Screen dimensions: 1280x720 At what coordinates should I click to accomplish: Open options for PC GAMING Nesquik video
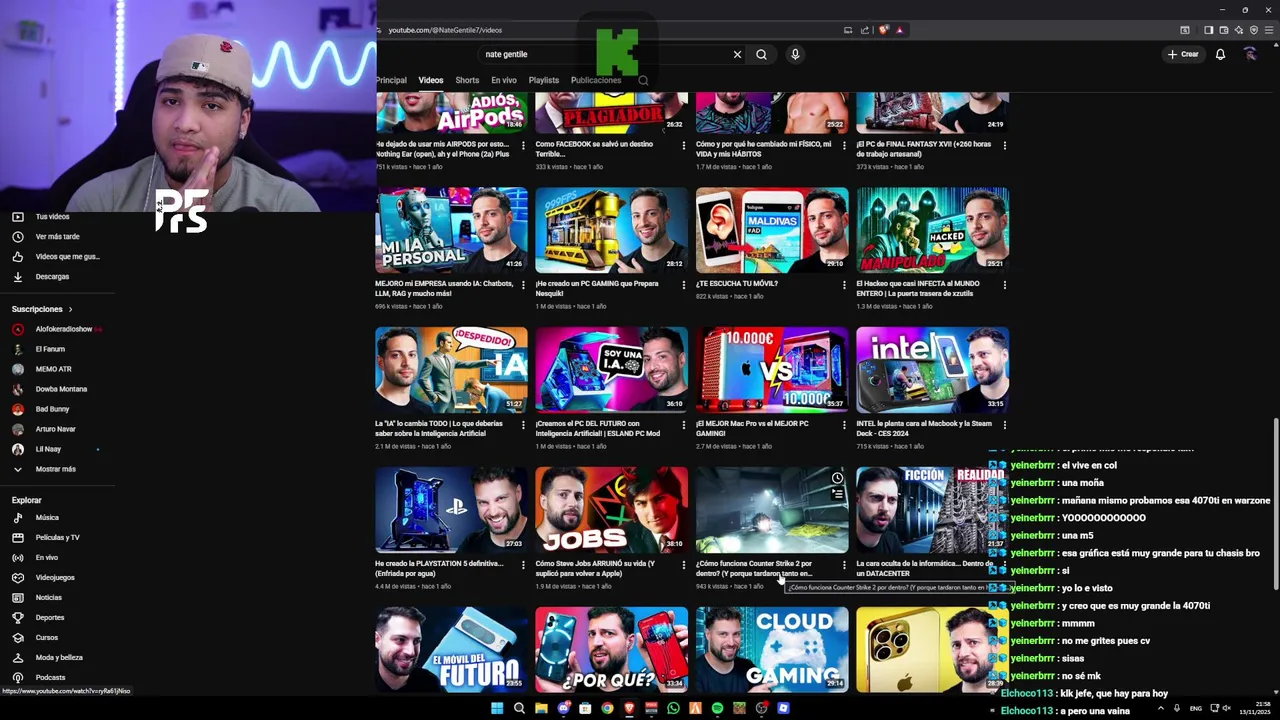[683, 285]
